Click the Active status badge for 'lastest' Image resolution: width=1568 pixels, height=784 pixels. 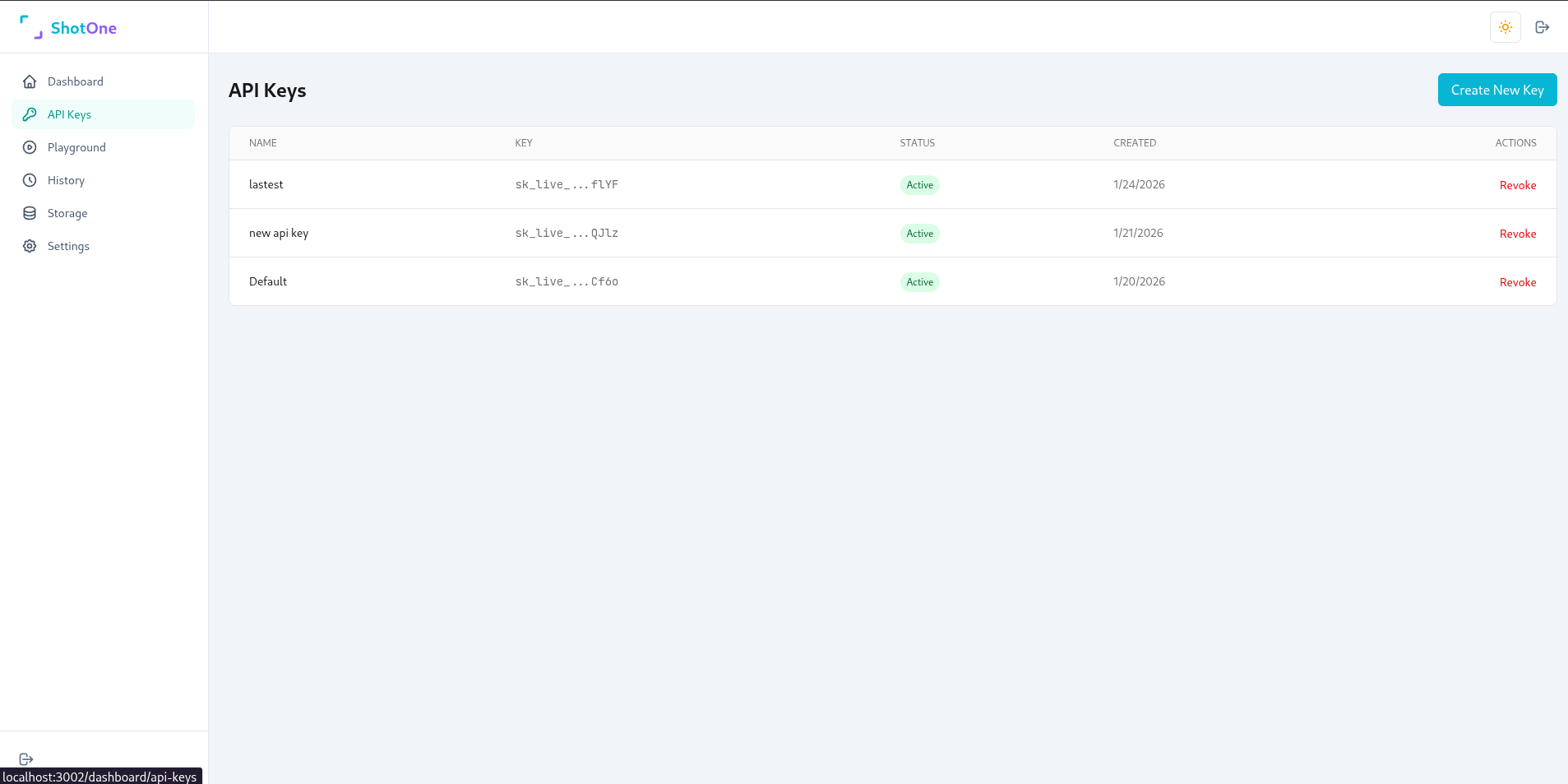(918, 184)
